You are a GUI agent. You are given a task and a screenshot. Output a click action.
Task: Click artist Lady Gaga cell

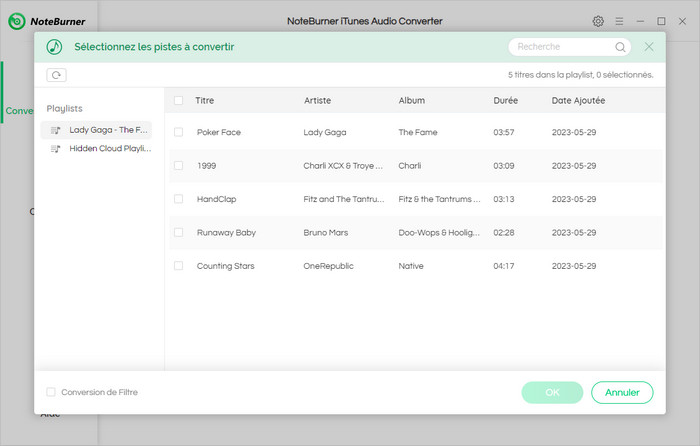pyautogui.click(x=325, y=132)
